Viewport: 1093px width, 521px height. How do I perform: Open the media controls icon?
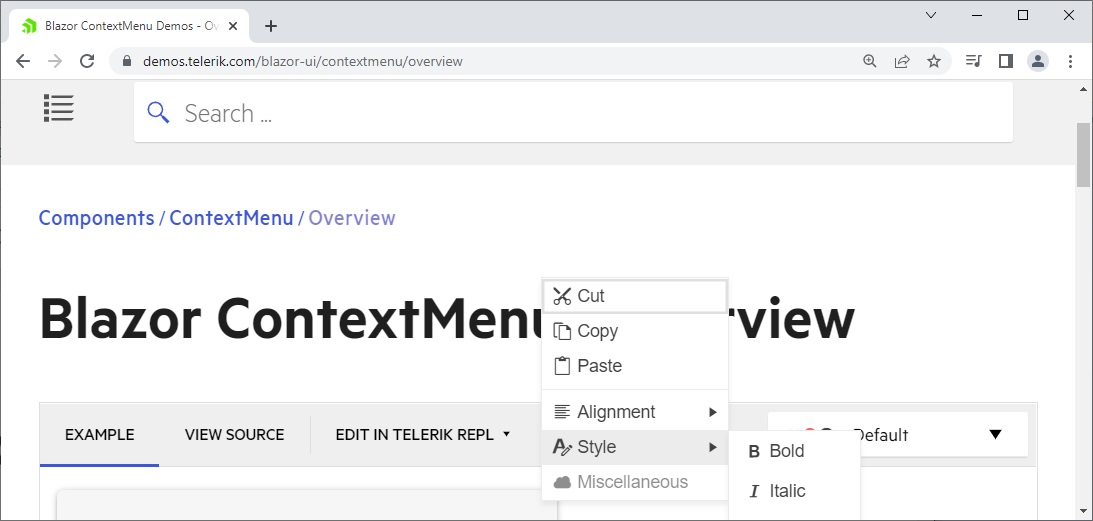pos(973,61)
